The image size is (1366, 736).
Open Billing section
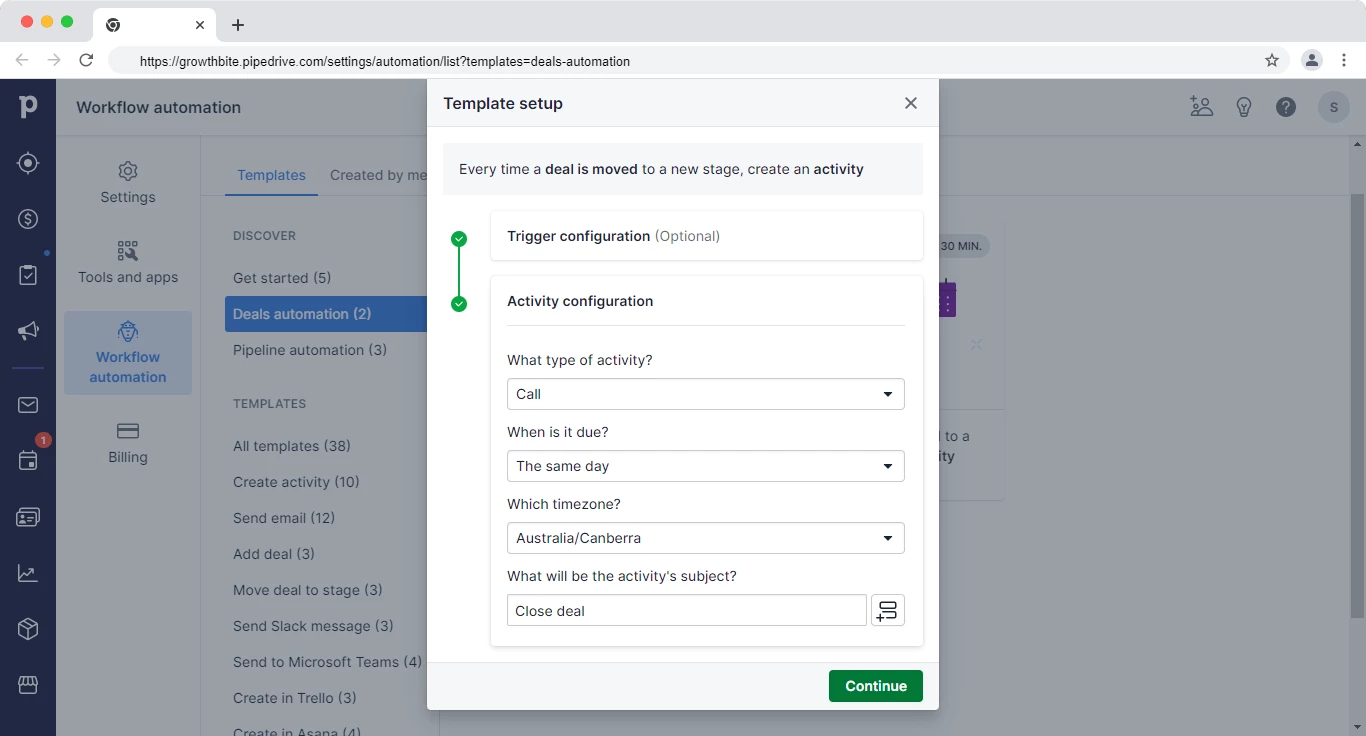(x=128, y=443)
